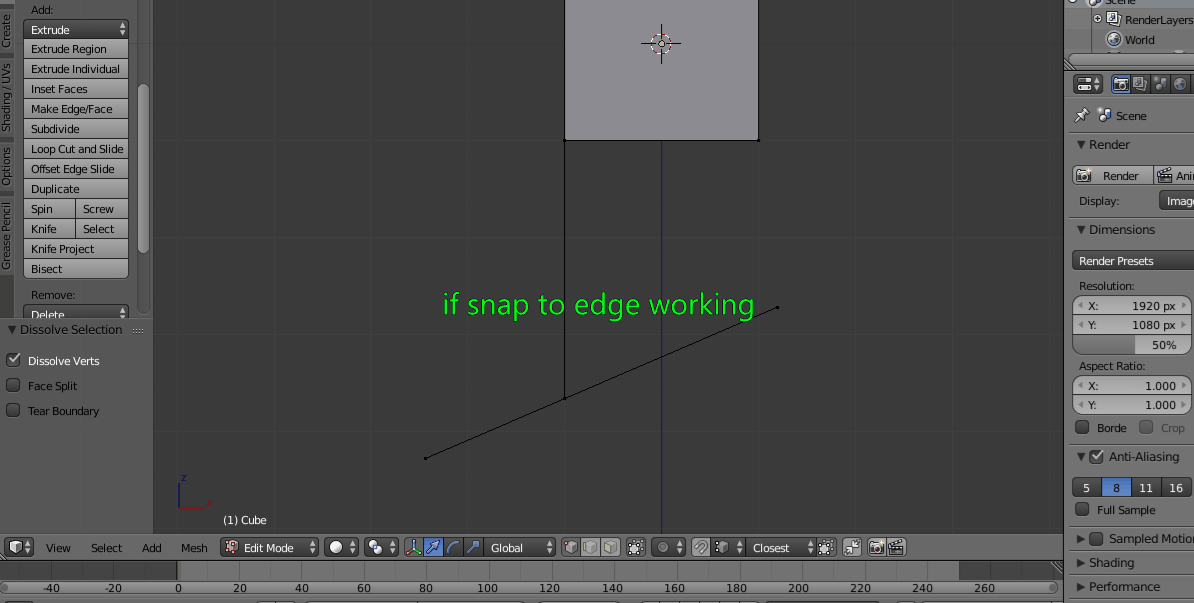Viewport: 1194px width, 603px height.
Task: Disable the Anti-Aliasing checkbox
Action: point(1097,456)
